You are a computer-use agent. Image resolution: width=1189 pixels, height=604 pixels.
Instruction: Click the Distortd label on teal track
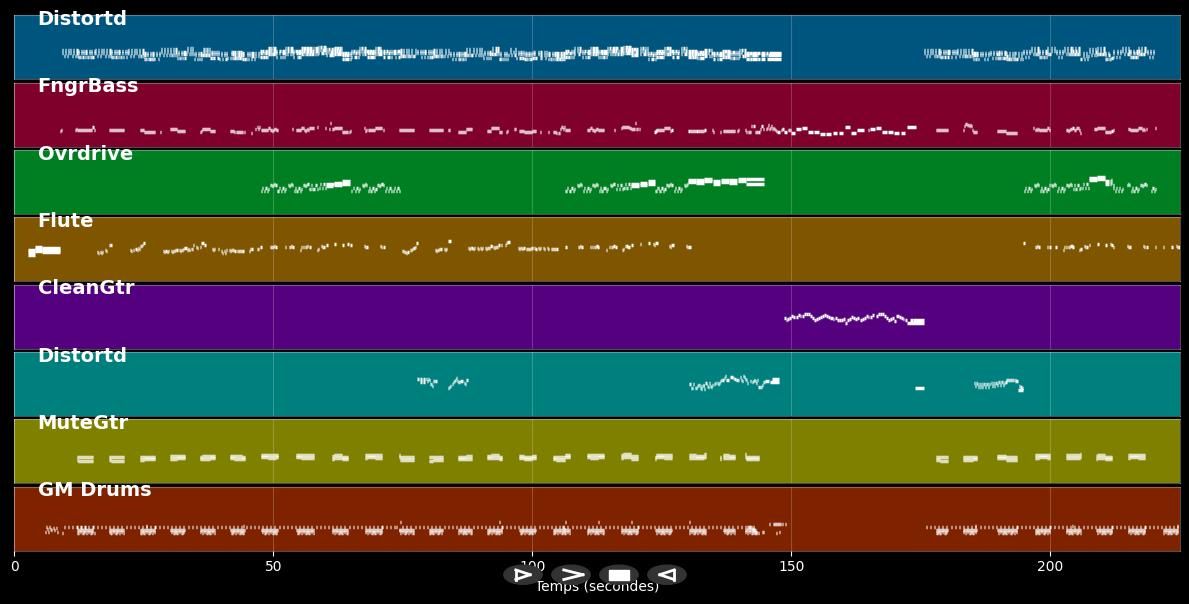point(82,356)
